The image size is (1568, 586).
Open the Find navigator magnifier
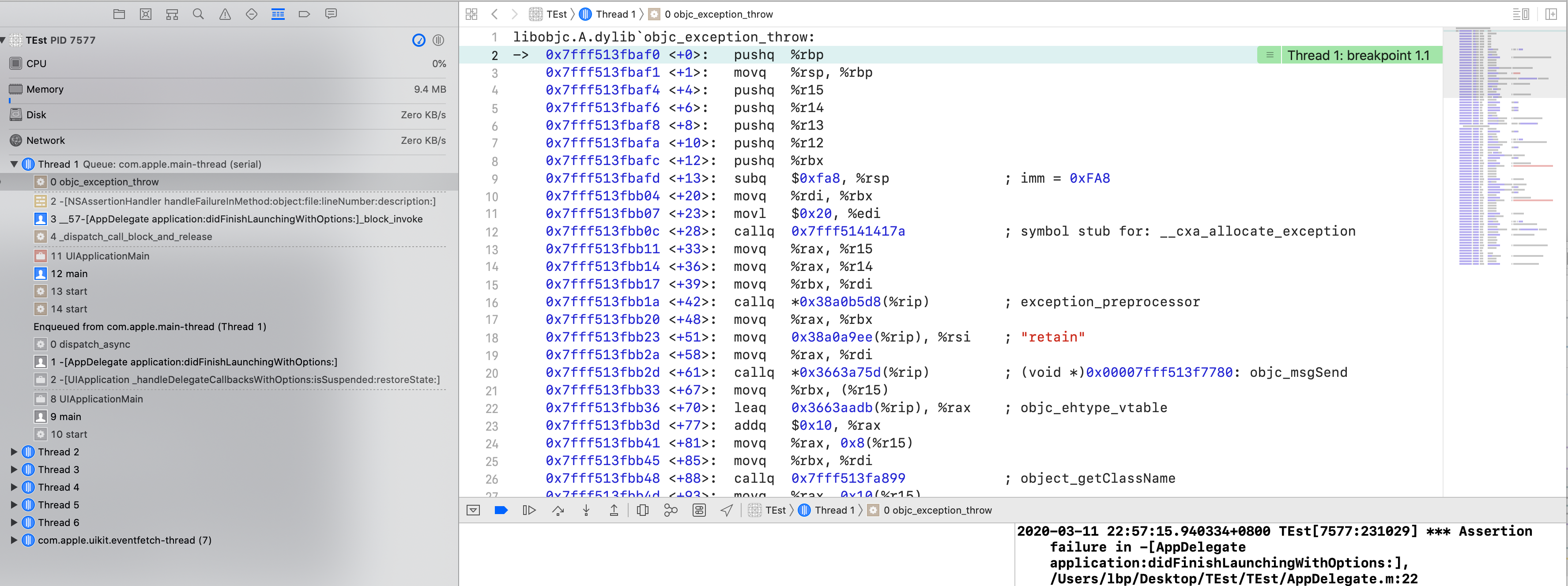click(x=199, y=14)
